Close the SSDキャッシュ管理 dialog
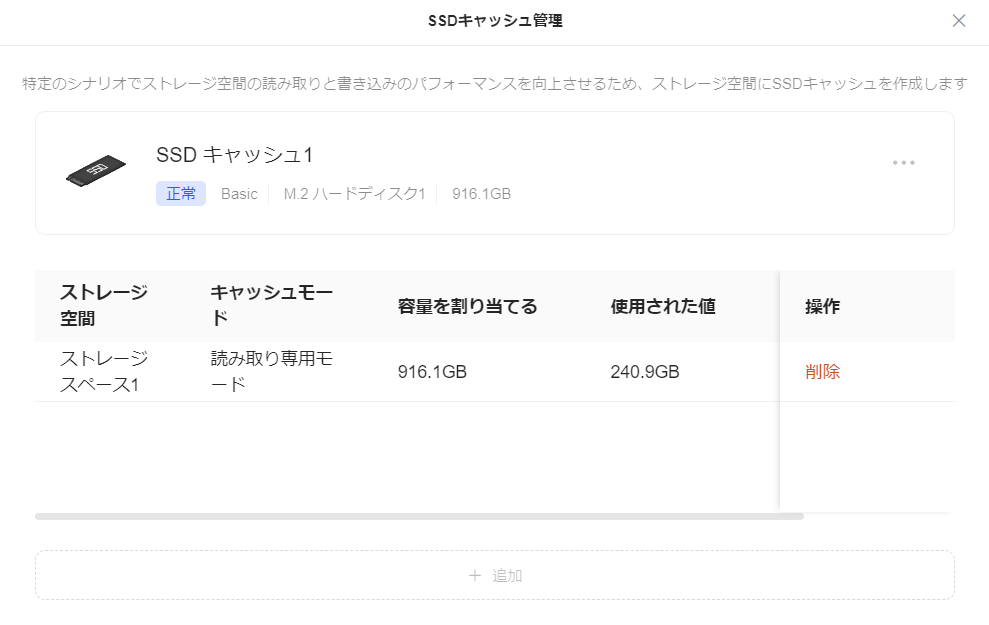 [x=959, y=21]
